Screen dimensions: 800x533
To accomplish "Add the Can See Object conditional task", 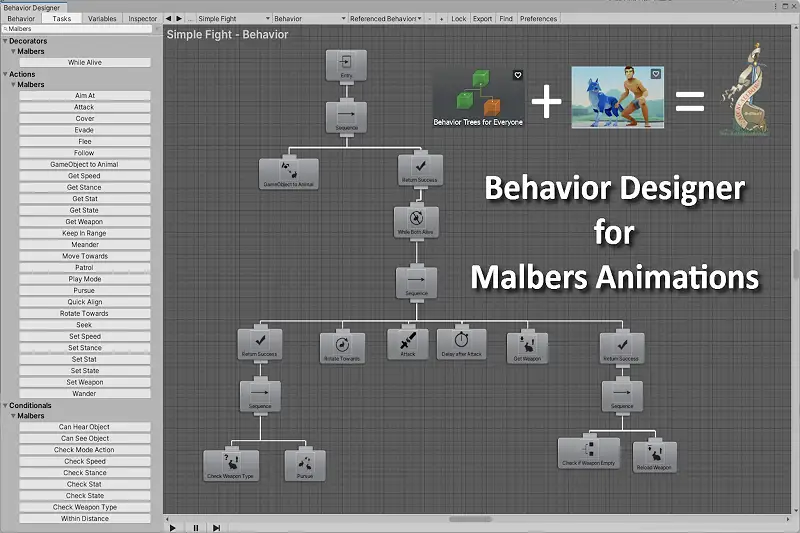I will point(85,439).
